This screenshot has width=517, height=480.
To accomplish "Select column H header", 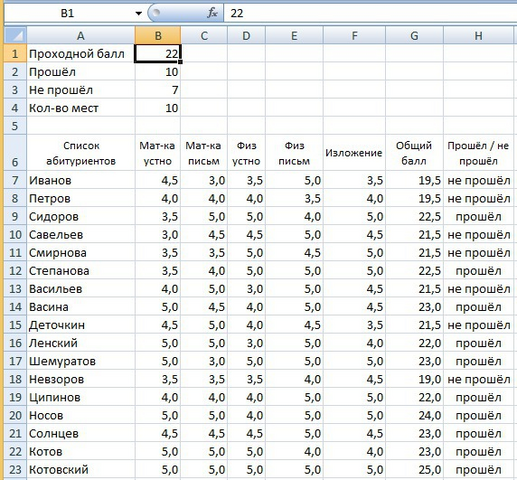I will [478, 35].
